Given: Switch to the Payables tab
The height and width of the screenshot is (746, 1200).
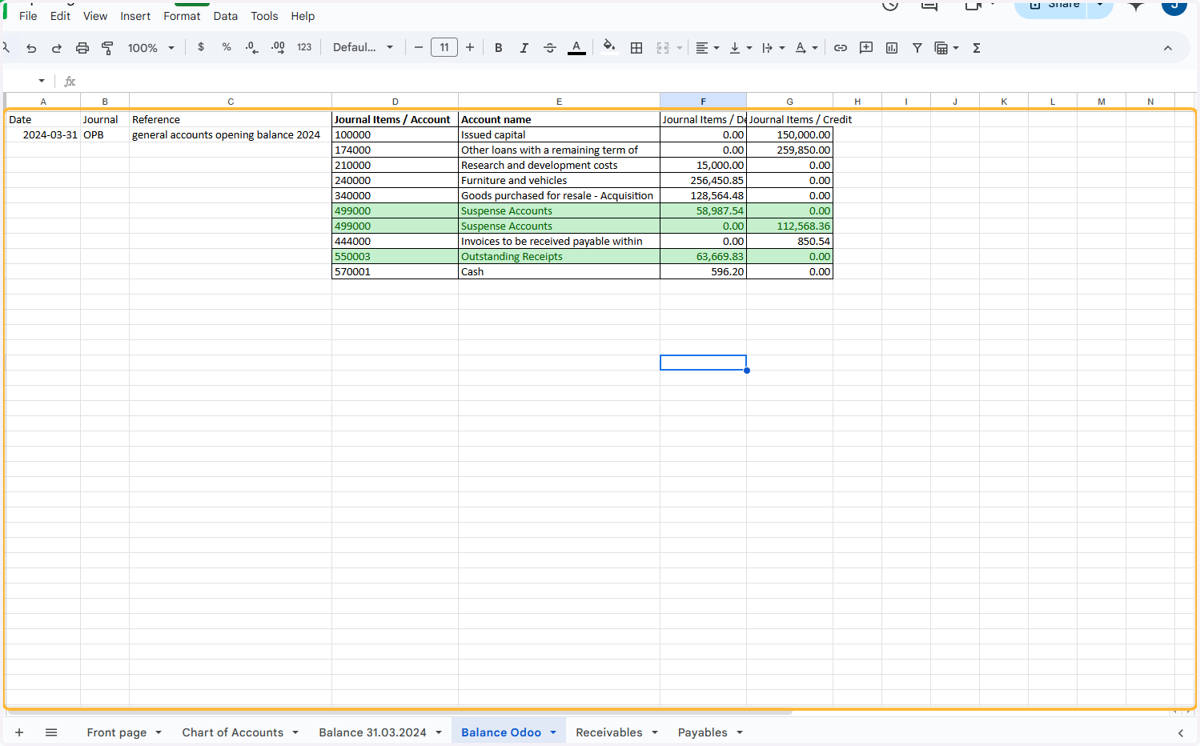Looking at the screenshot, I should pos(702,732).
